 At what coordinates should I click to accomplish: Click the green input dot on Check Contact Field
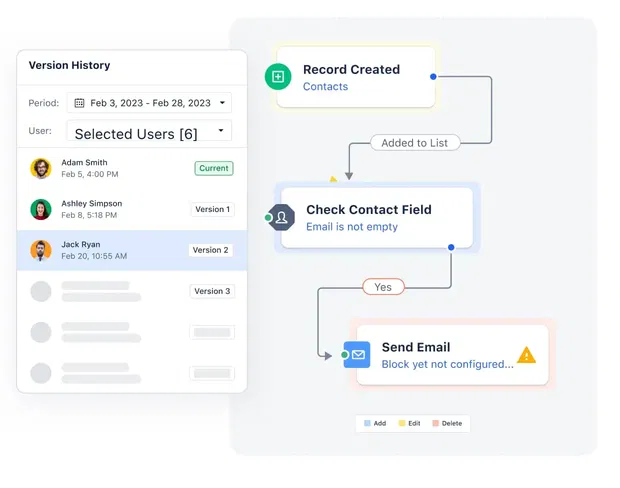(x=268, y=218)
